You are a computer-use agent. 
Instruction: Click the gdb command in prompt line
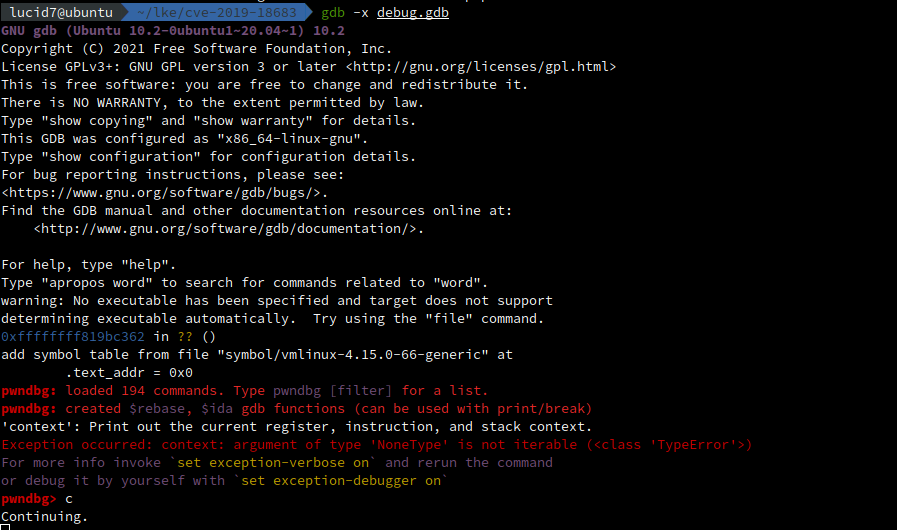(332, 12)
